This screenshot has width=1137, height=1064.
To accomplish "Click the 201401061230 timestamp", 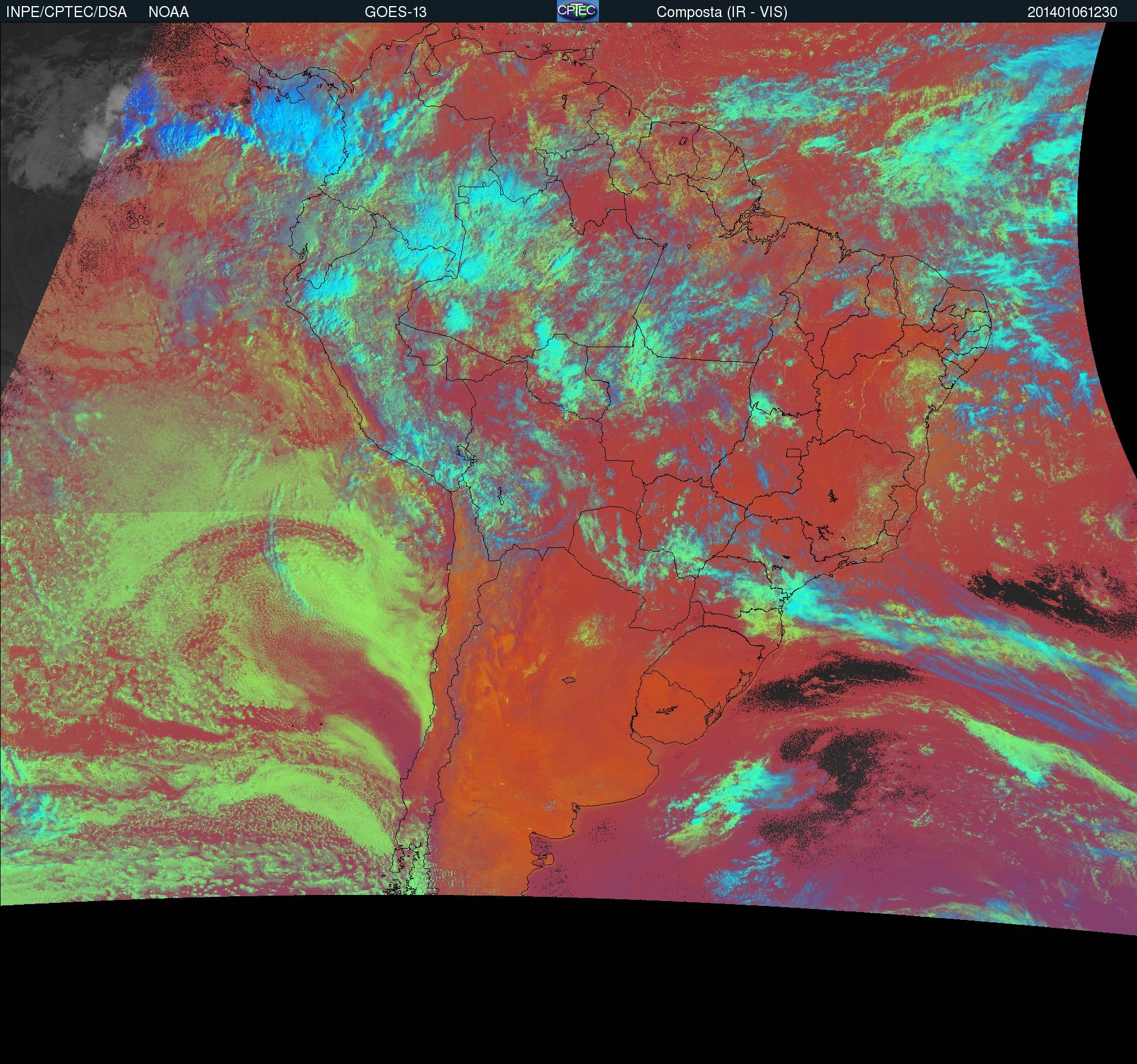I will pyautogui.click(x=1072, y=12).
